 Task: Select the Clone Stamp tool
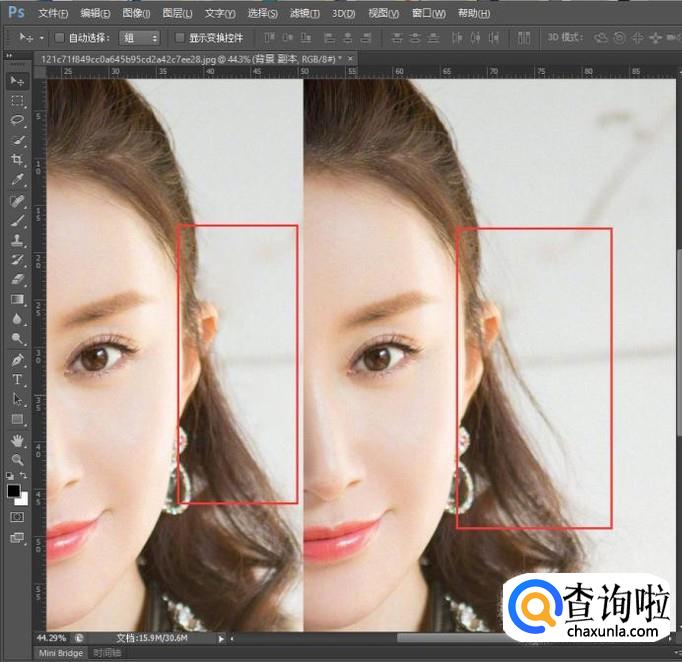tap(17, 240)
